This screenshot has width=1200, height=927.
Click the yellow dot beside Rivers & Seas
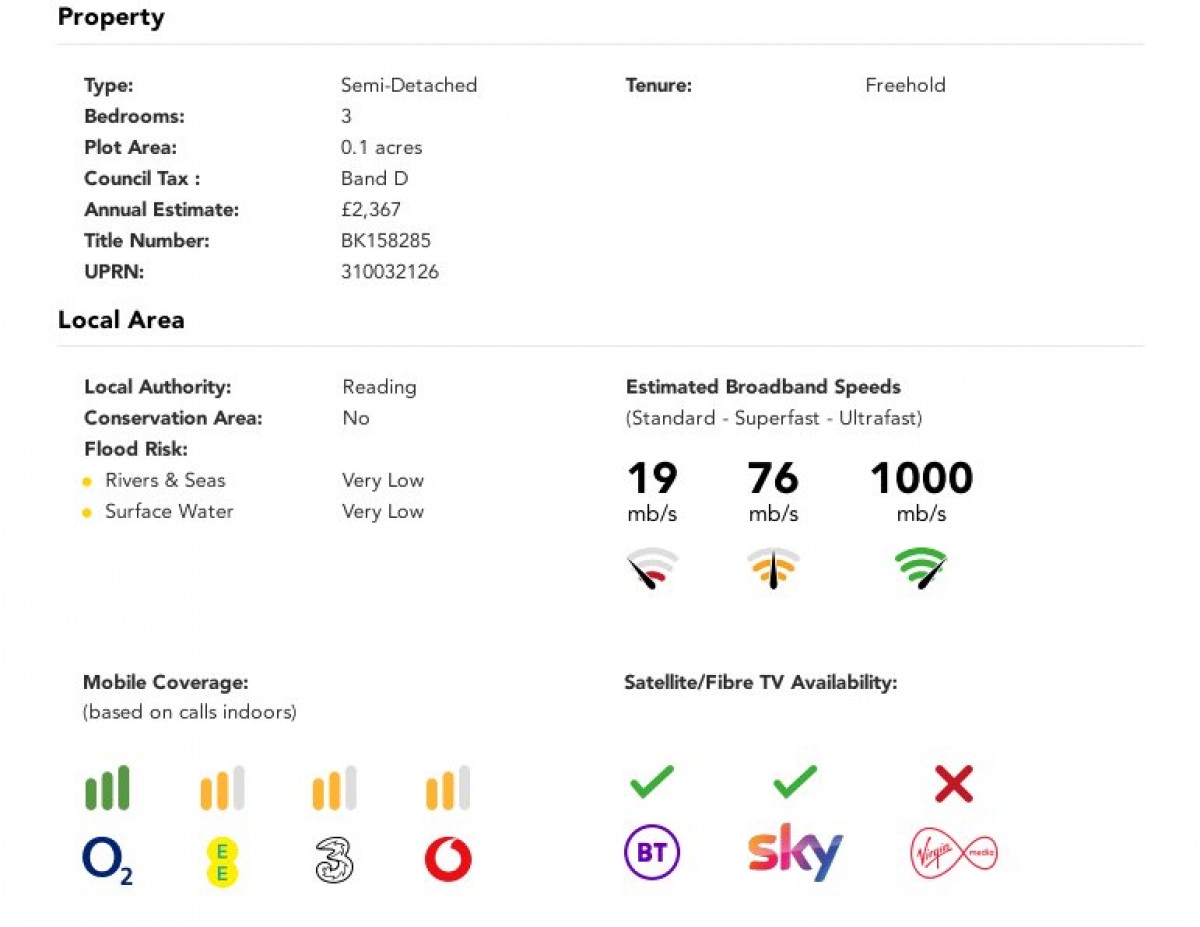coord(88,482)
